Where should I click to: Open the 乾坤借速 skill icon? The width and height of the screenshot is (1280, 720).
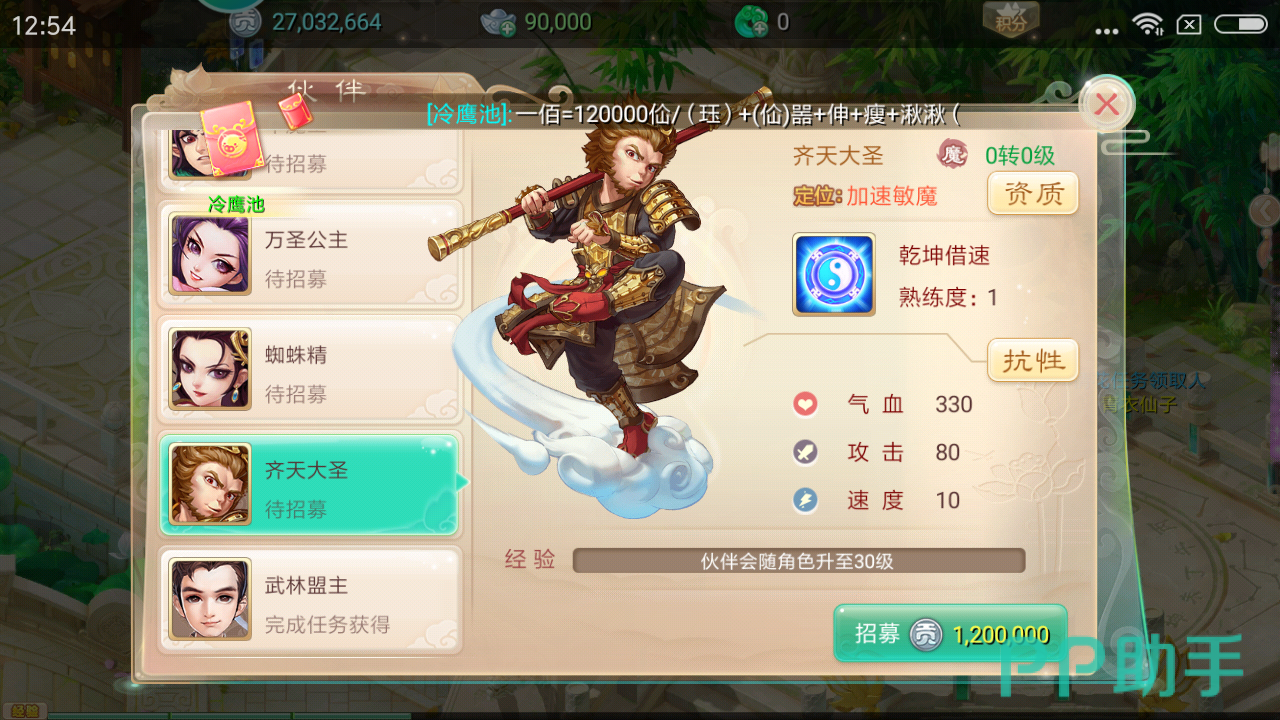833,274
